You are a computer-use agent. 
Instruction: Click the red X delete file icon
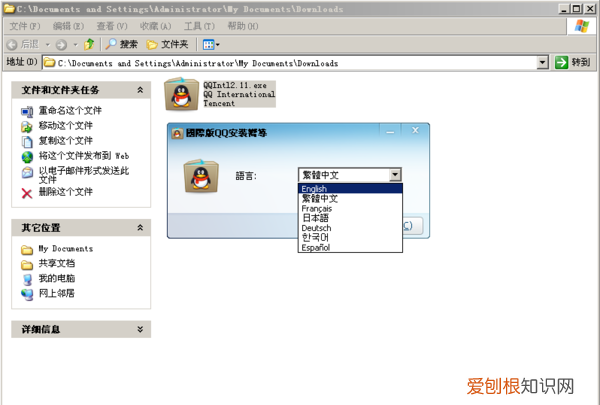[x=27, y=193]
